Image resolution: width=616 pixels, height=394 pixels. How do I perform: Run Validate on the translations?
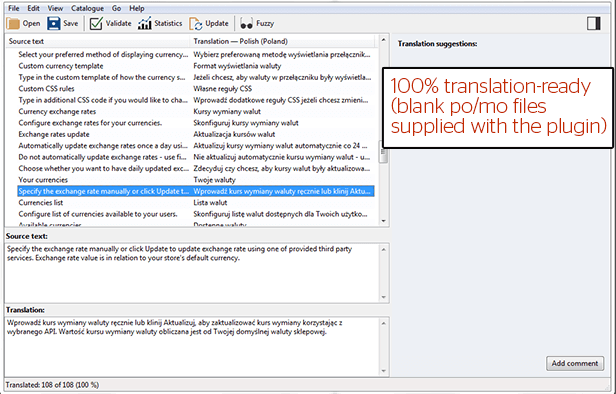coord(110,24)
